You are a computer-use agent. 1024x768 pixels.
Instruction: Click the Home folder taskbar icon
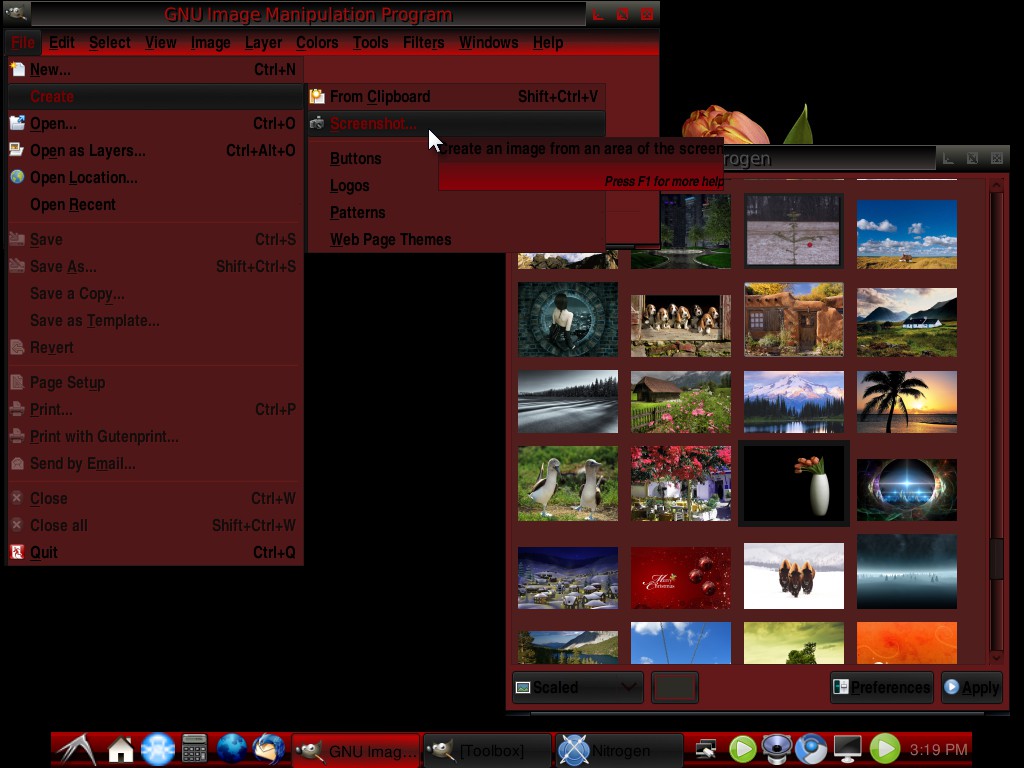(x=120, y=750)
